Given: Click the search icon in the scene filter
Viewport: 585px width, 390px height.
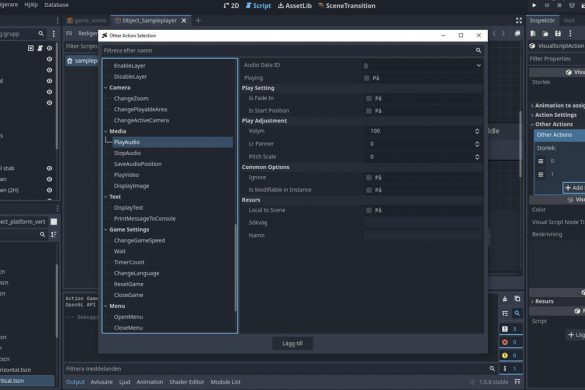Looking at the screenshot, I should coord(41,34).
